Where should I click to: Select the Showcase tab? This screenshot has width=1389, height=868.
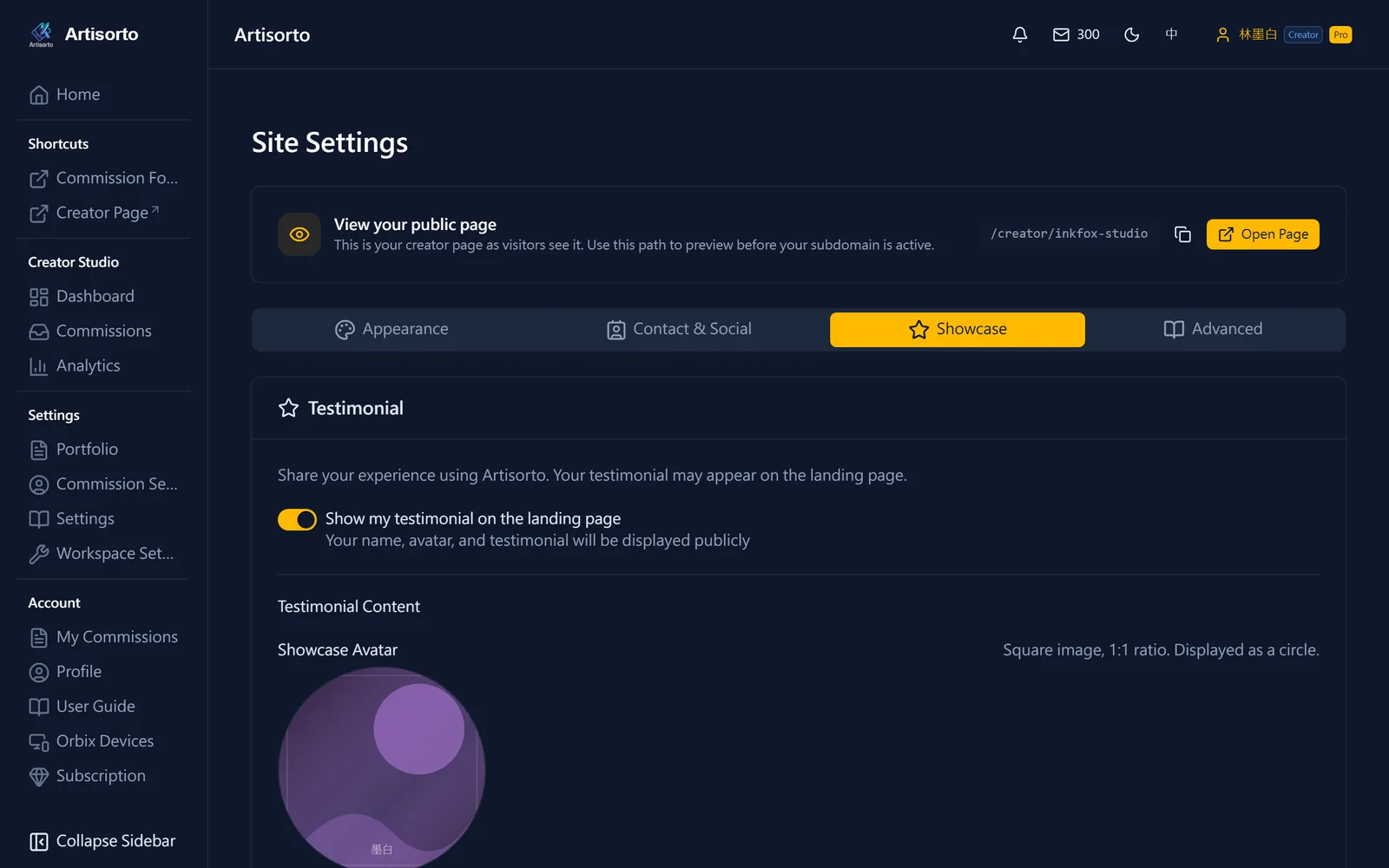tap(958, 330)
